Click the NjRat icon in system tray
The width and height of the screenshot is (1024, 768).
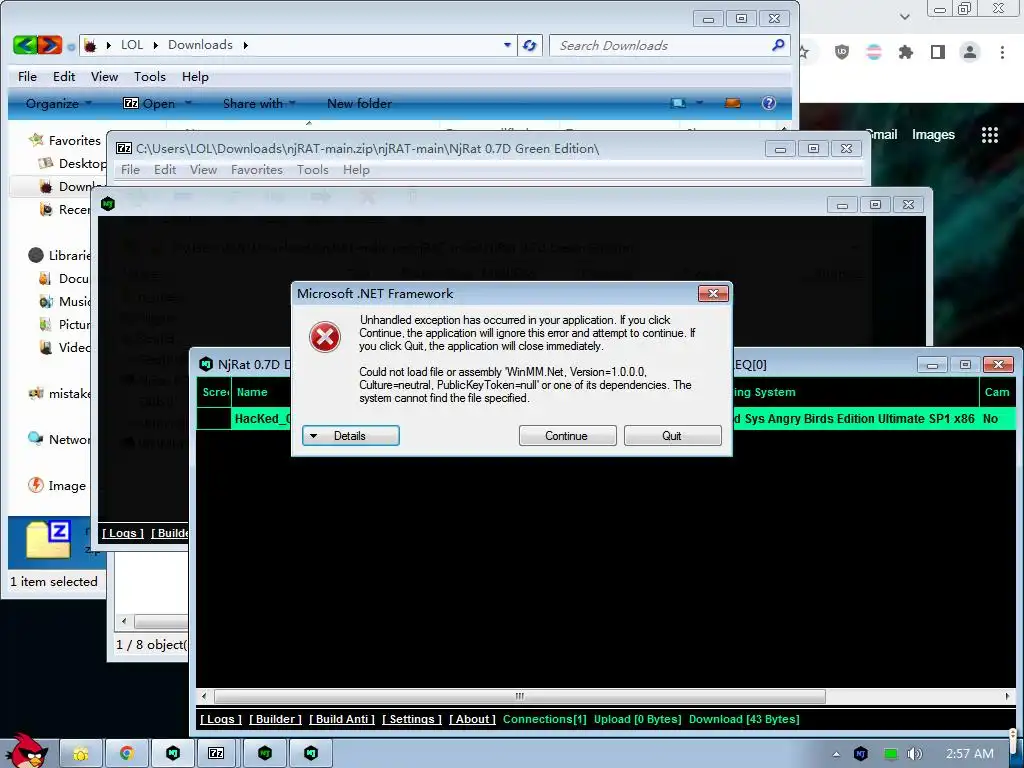(x=861, y=754)
